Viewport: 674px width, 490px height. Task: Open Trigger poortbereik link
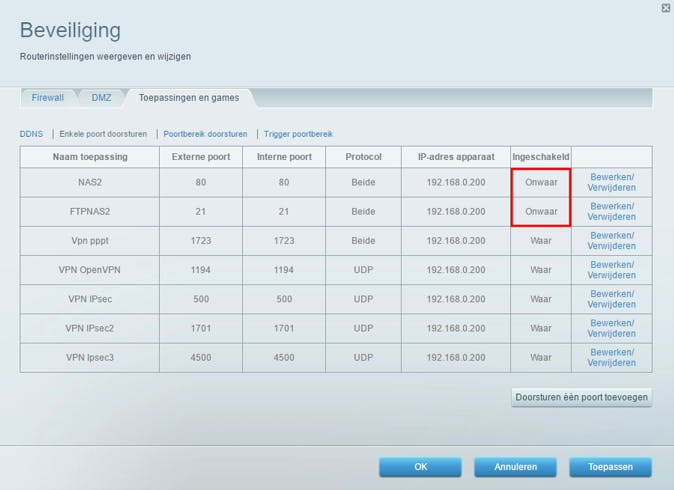click(x=298, y=134)
